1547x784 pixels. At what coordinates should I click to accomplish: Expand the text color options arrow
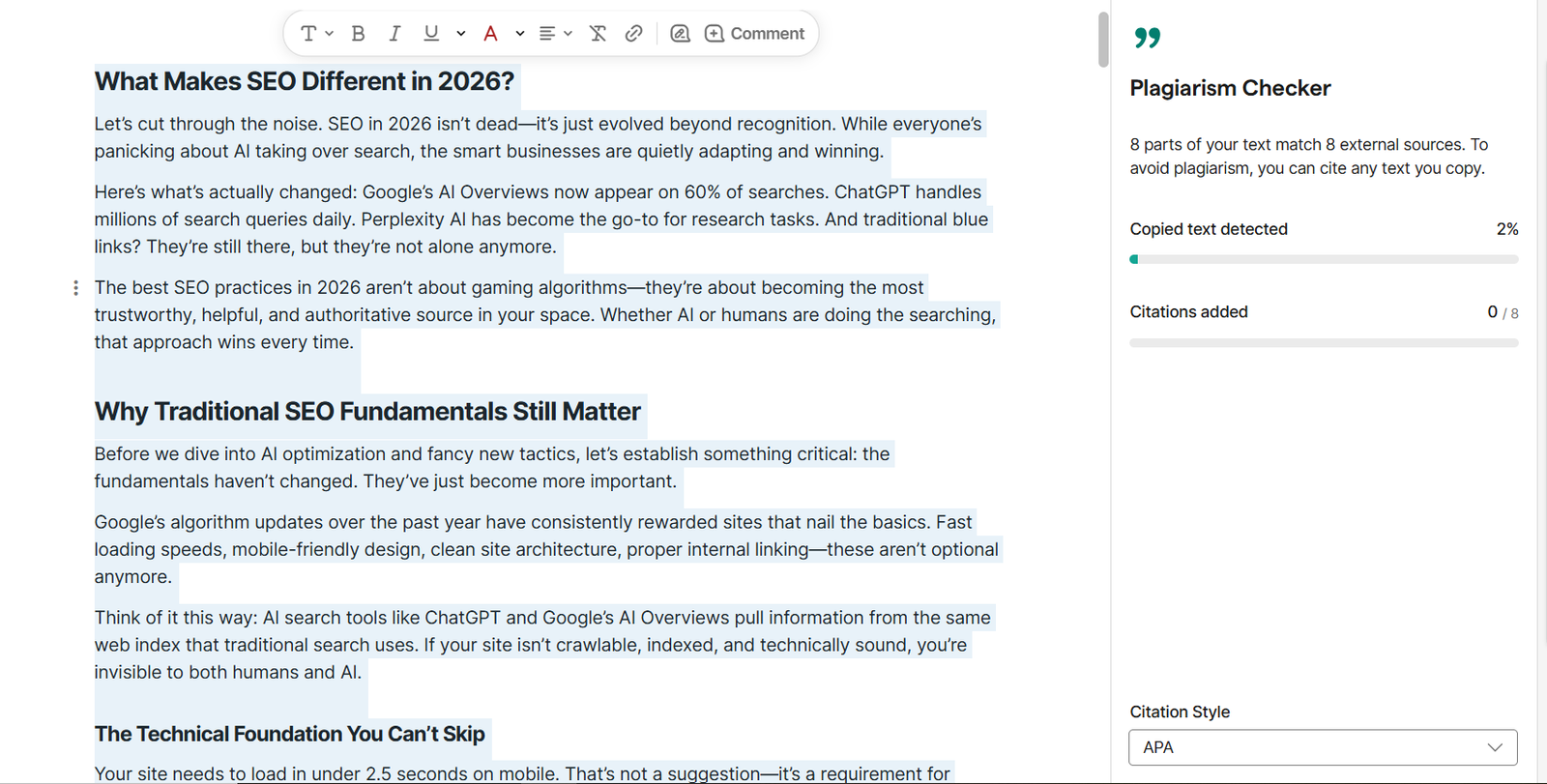[520, 34]
